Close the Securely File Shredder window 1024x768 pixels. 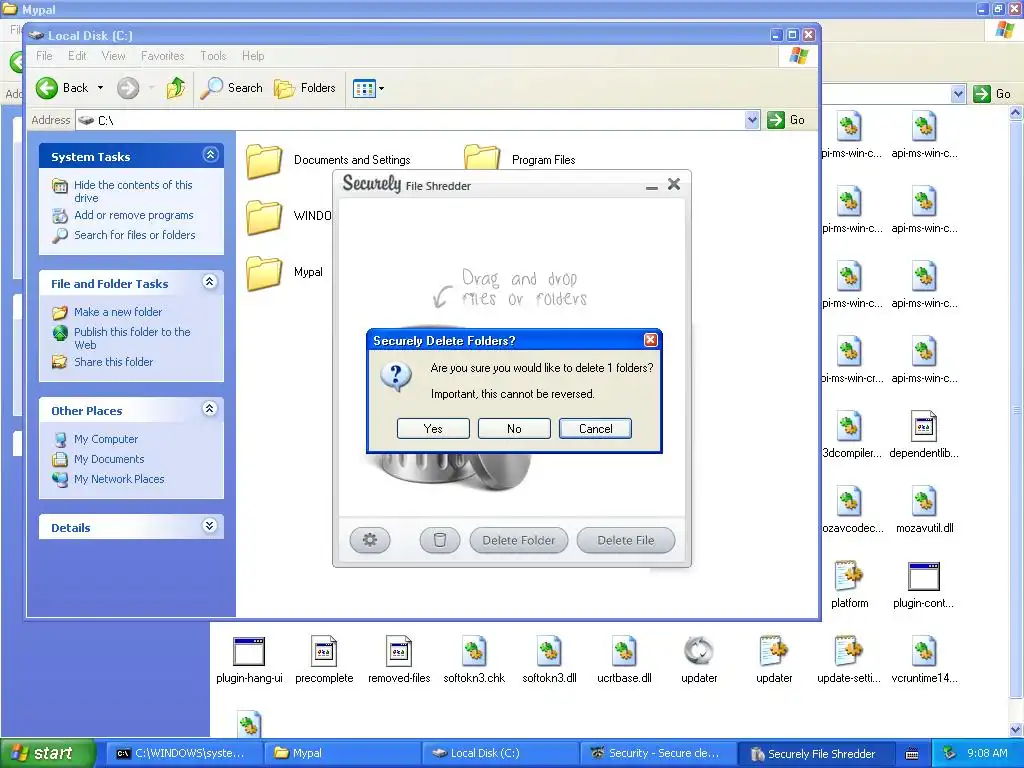tap(674, 184)
